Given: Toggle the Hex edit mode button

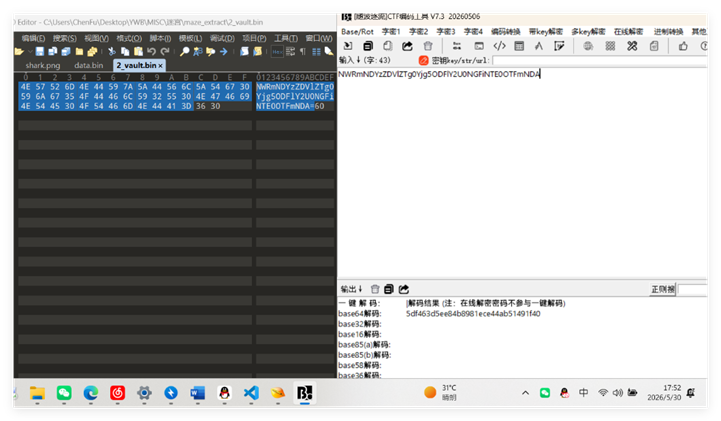Looking at the screenshot, I should [277, 51].
